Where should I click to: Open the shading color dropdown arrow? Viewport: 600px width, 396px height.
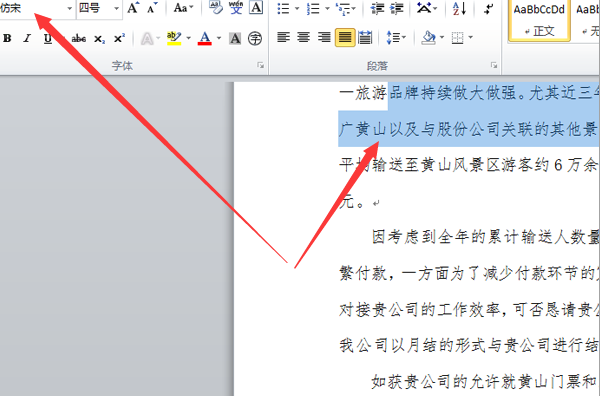(x=442, y=37)
